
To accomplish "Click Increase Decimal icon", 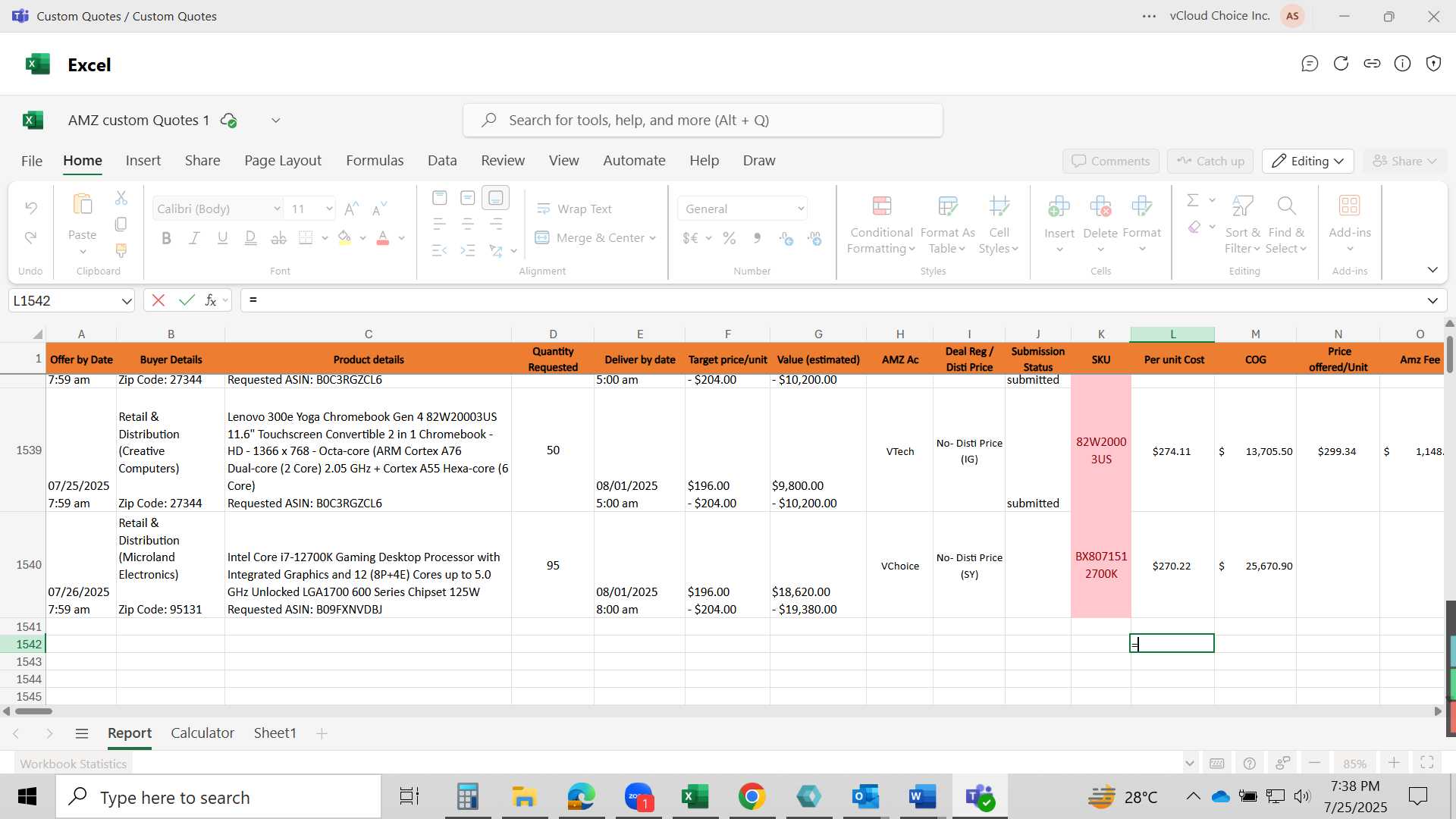I will 786,238.
